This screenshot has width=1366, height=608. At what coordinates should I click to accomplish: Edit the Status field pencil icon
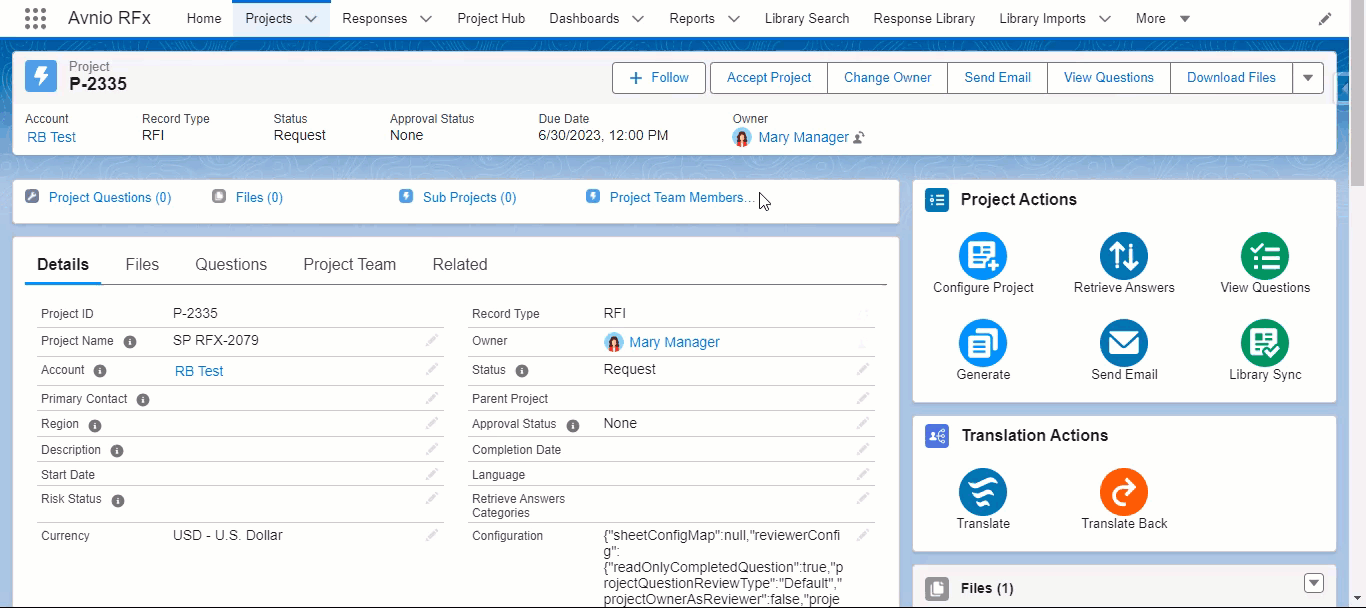(863, 369)
